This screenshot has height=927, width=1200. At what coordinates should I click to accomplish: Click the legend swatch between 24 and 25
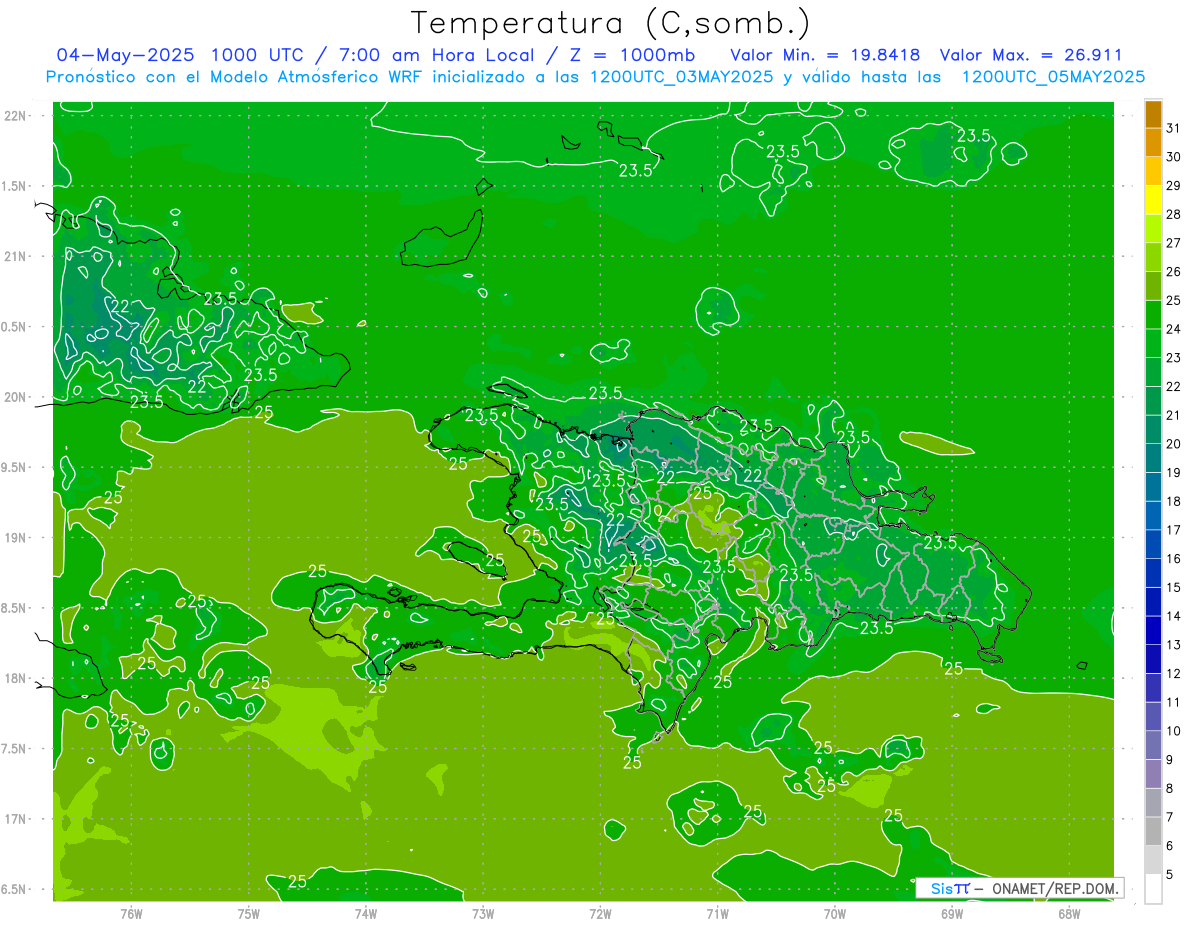pos(1153,315)
